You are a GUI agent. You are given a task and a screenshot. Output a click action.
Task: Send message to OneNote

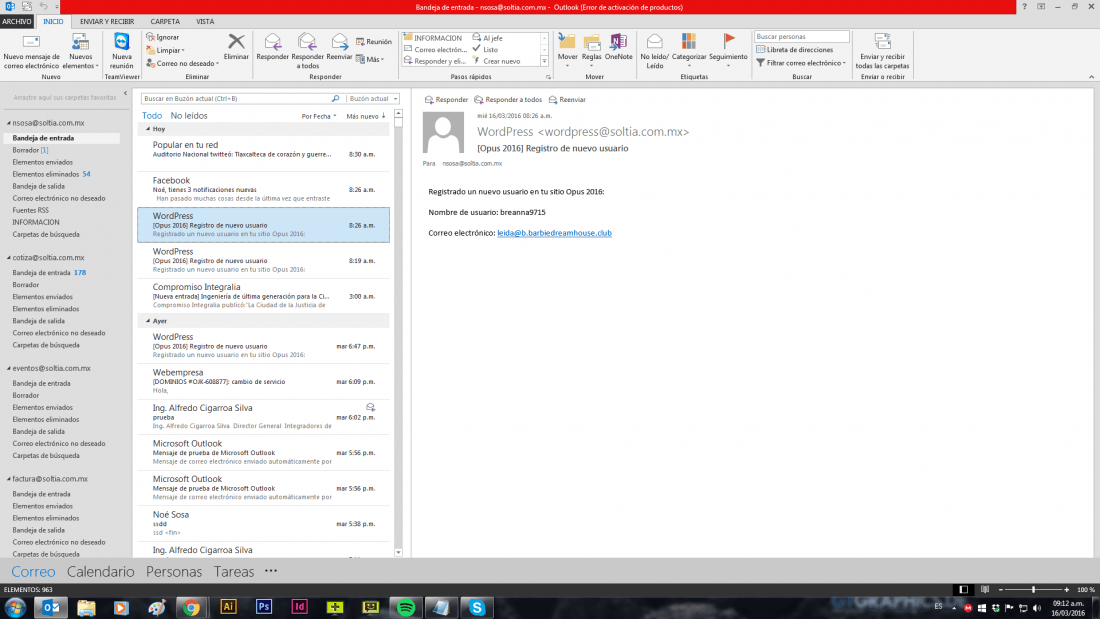tap(618, 47)
